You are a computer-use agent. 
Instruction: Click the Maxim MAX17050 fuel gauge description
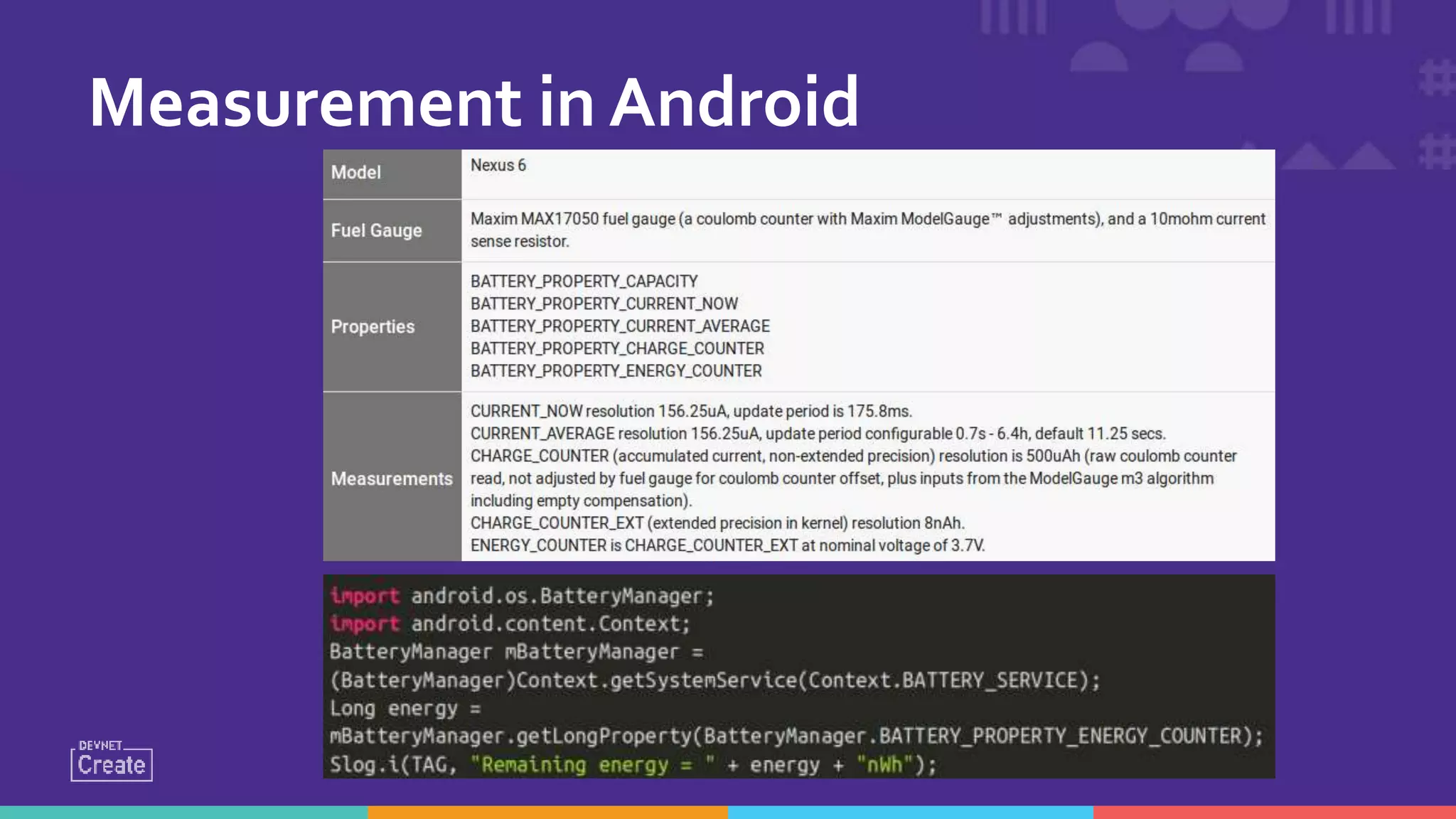pyautogui.click(x=868, y=230)
